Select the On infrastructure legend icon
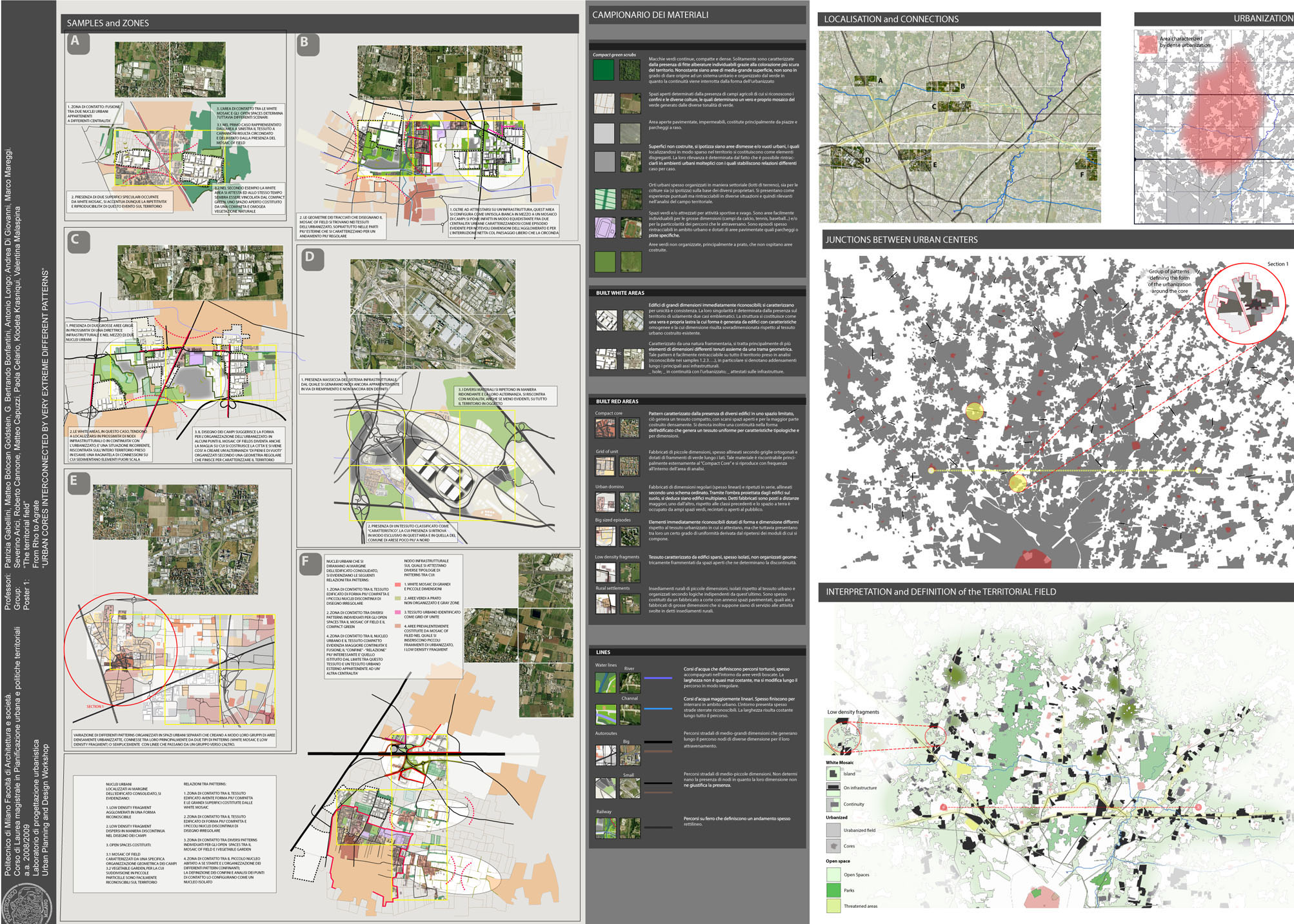Screen dimensions: 1294x924 (833, 788)
